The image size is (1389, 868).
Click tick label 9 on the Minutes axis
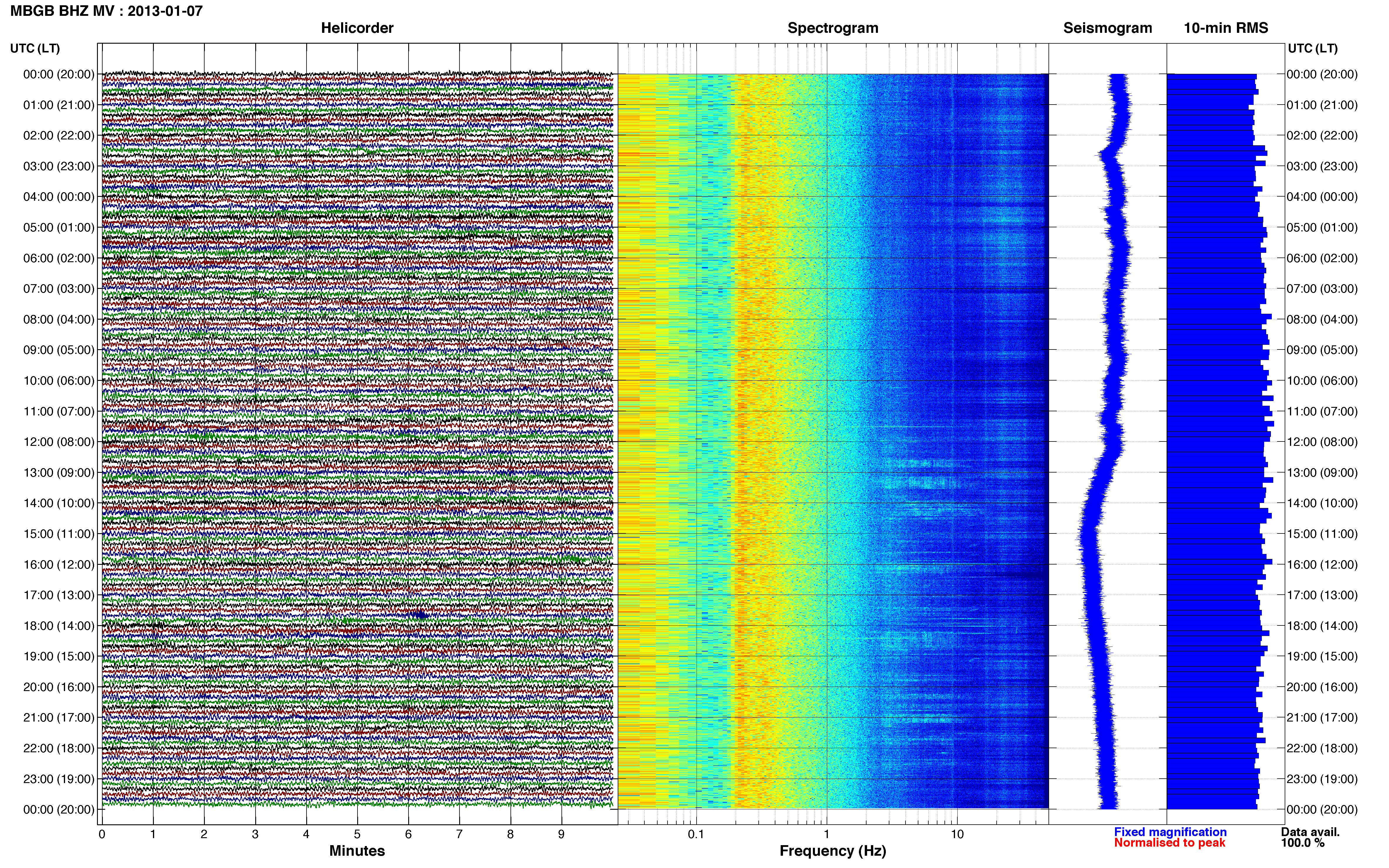[x=561, y=834]
